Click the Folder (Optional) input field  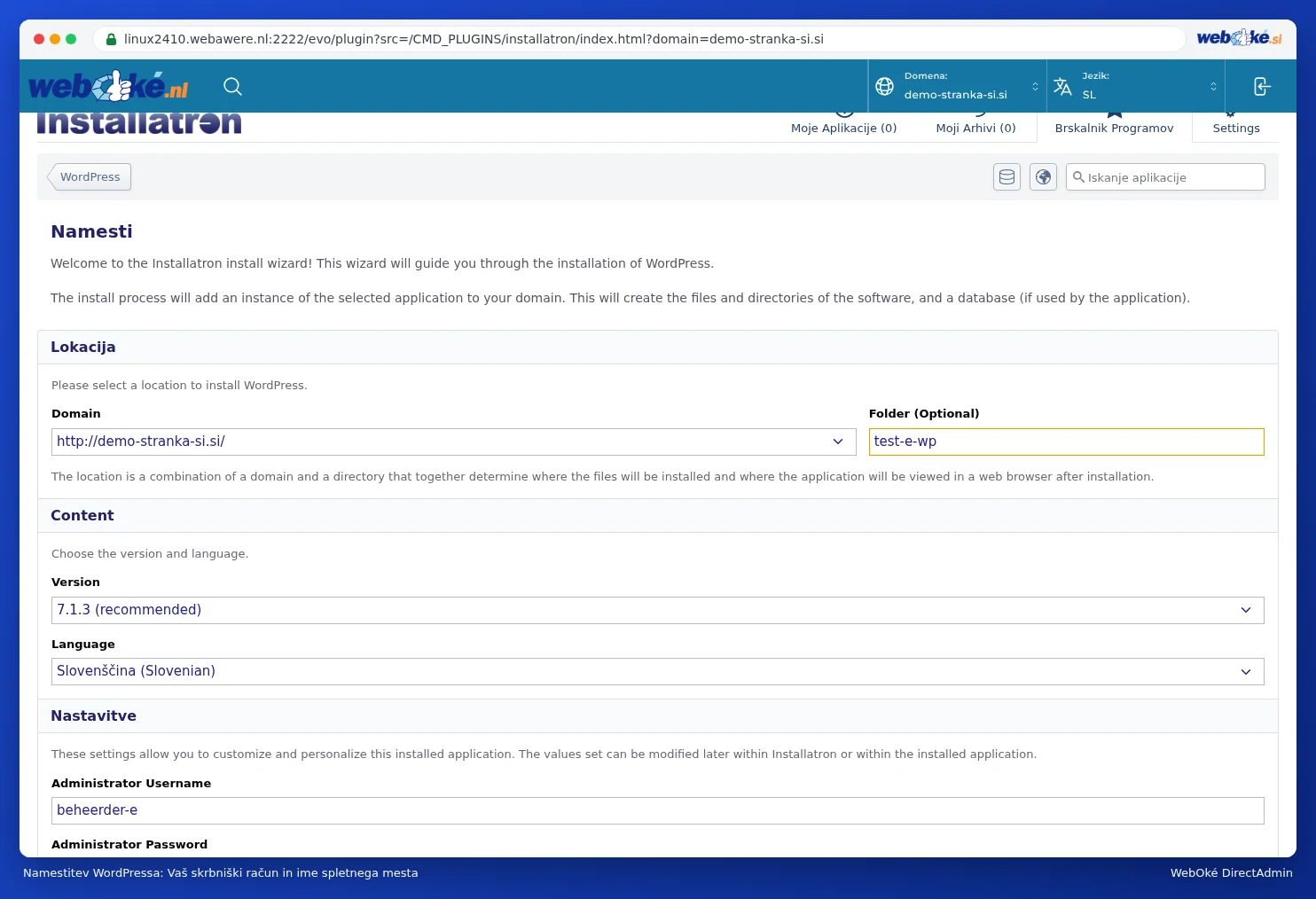click(1067, 442)
